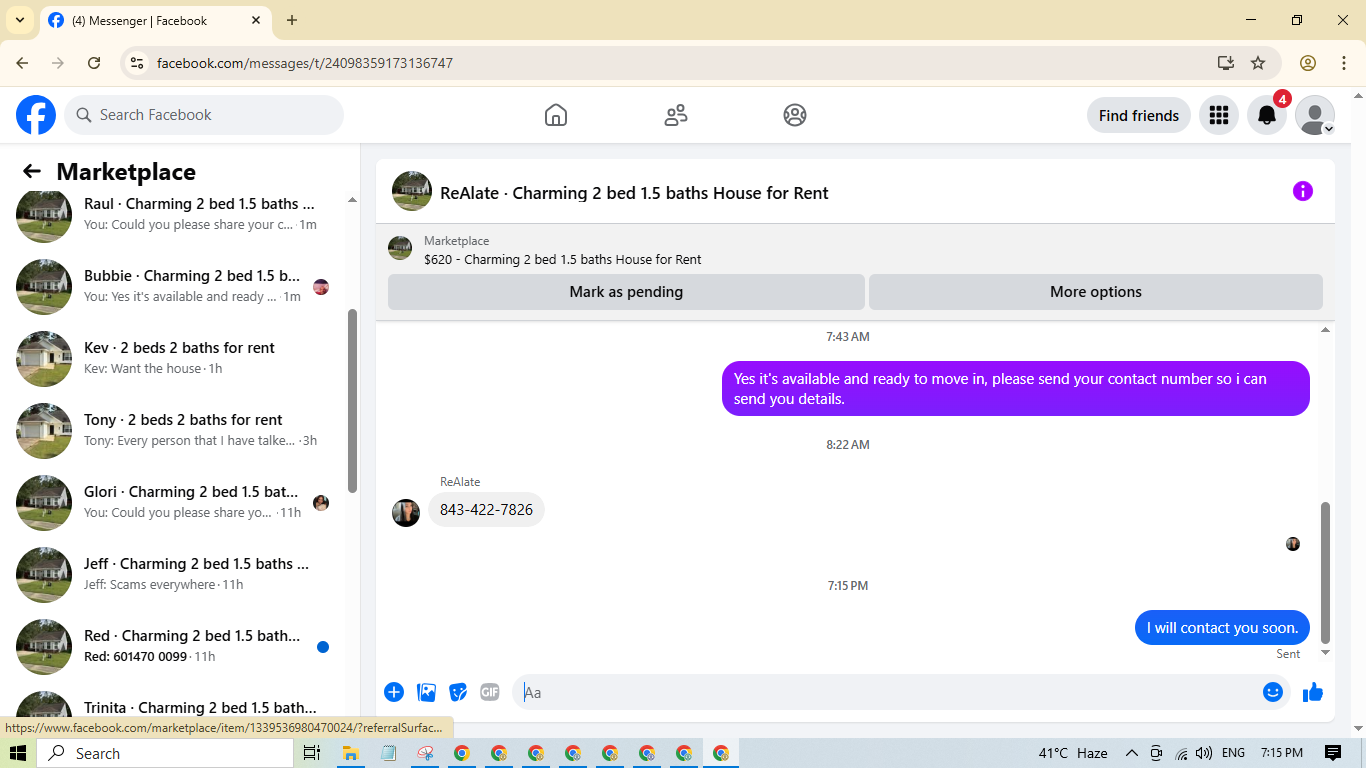Bookmark this page with the star
1366x768 pixels.
point(1258,63)
